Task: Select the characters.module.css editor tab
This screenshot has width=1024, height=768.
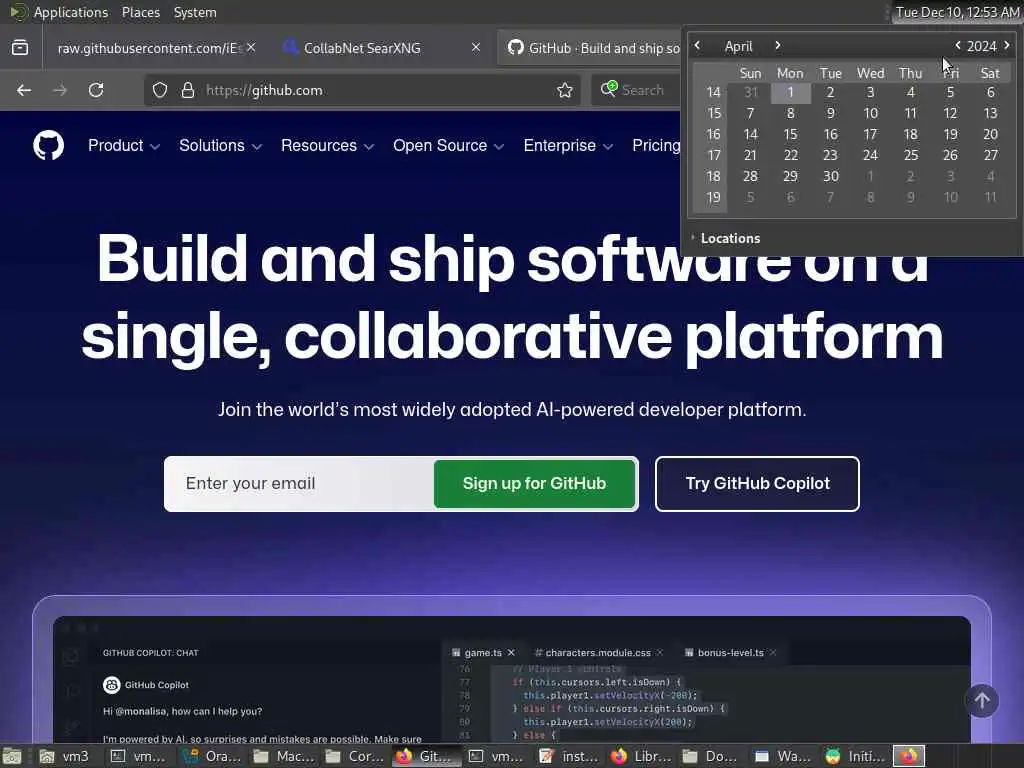Action: 598,652
